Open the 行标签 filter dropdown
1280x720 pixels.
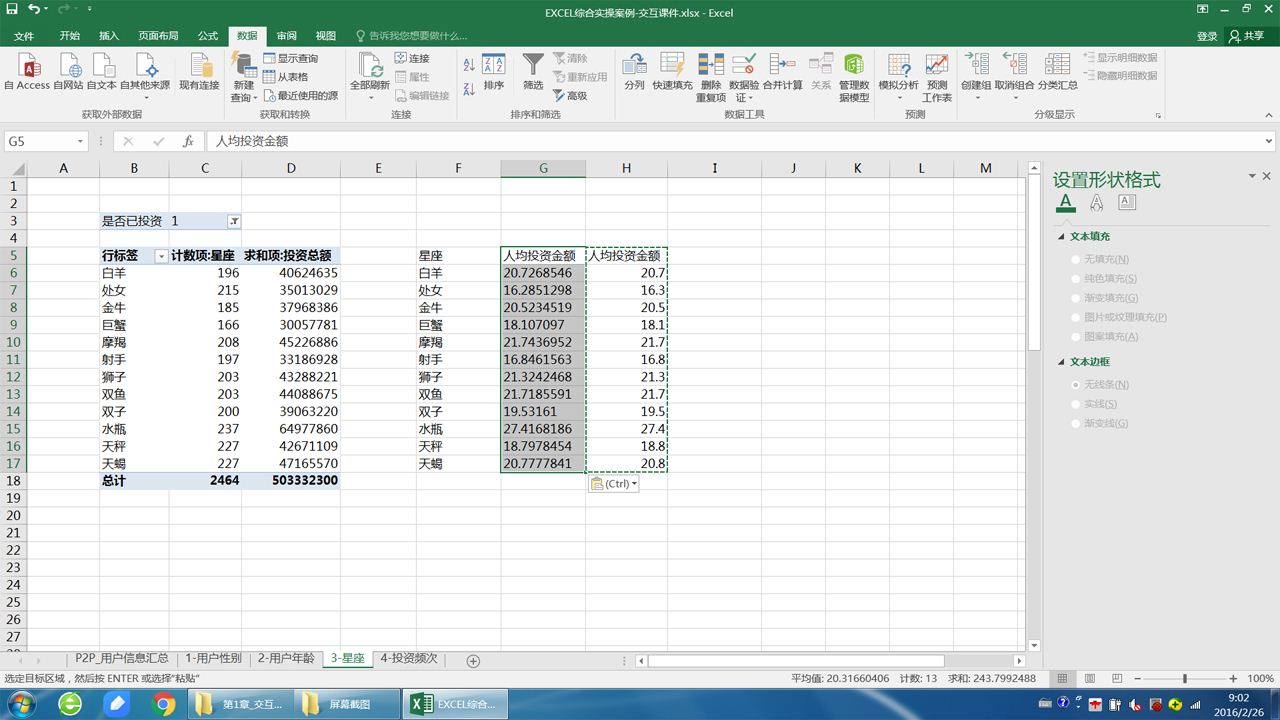click(x=161, y=256)
